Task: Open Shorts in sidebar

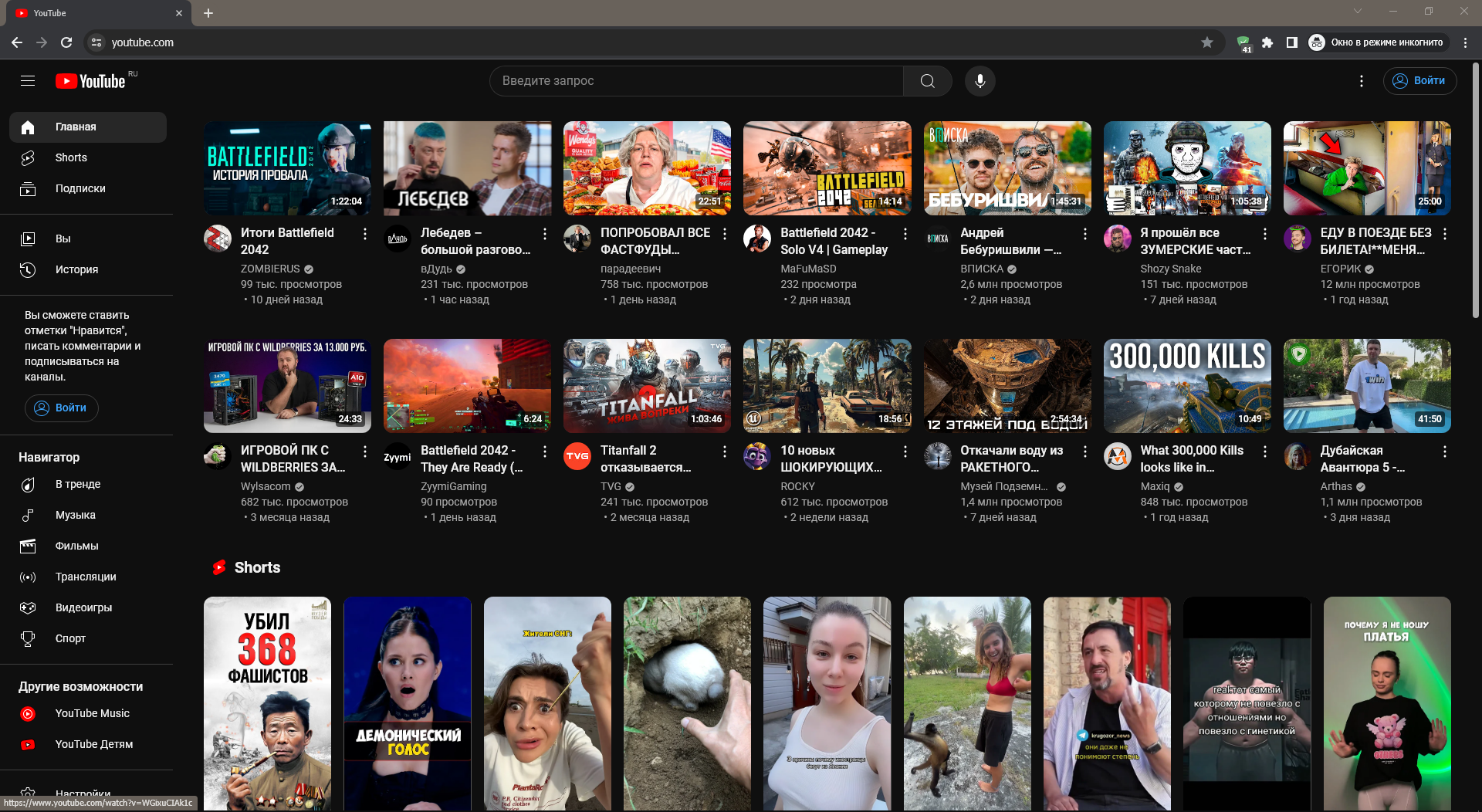Action: coord(88,158)
